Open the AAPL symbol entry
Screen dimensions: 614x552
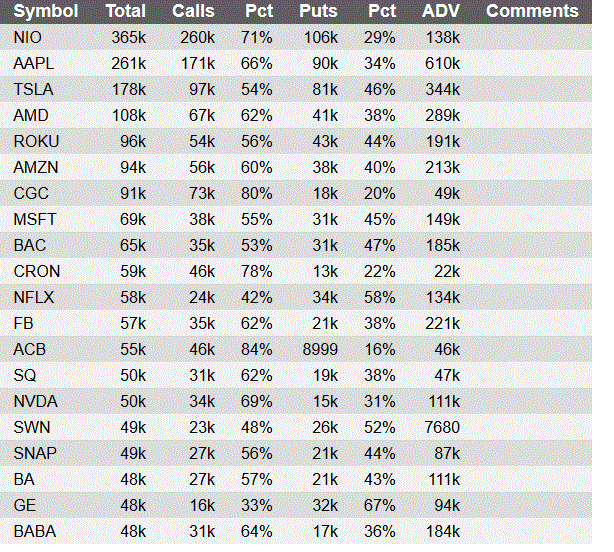34,63
